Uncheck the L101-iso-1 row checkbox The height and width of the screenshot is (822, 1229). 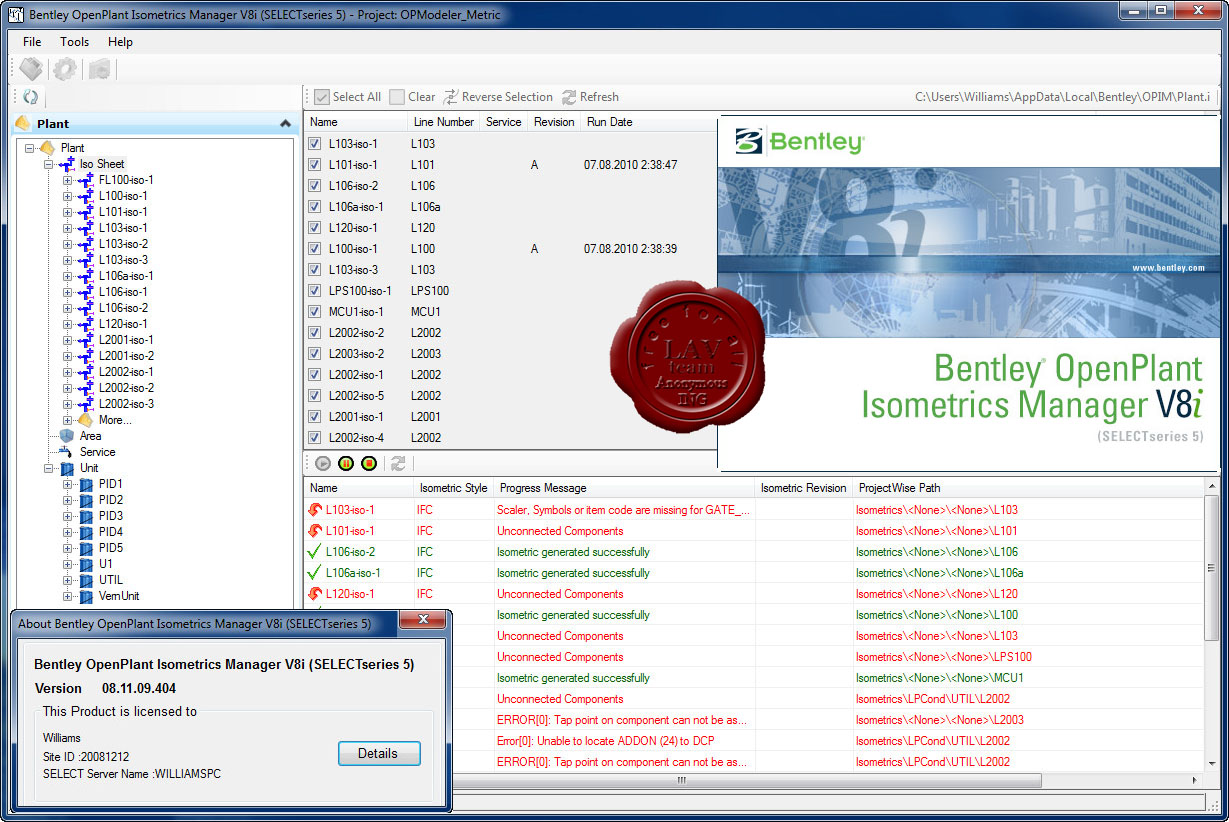coord(315,165)
